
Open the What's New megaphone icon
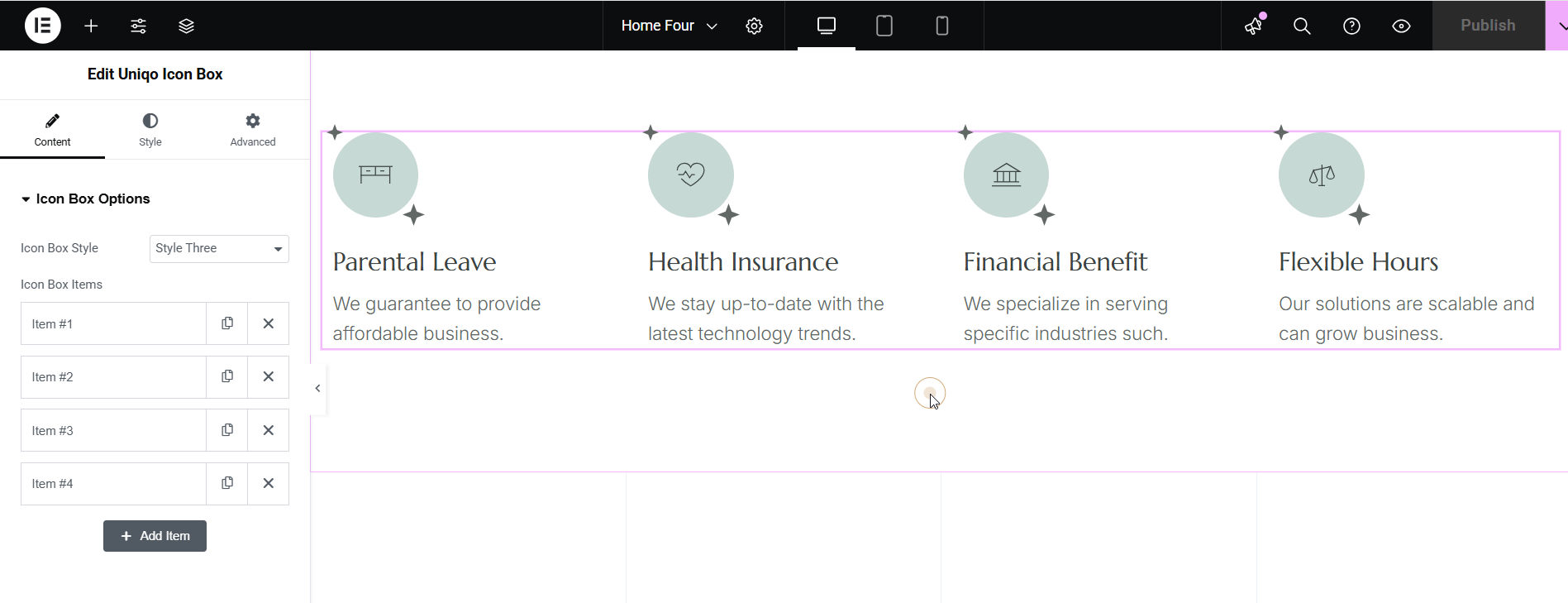[1254, 26]
